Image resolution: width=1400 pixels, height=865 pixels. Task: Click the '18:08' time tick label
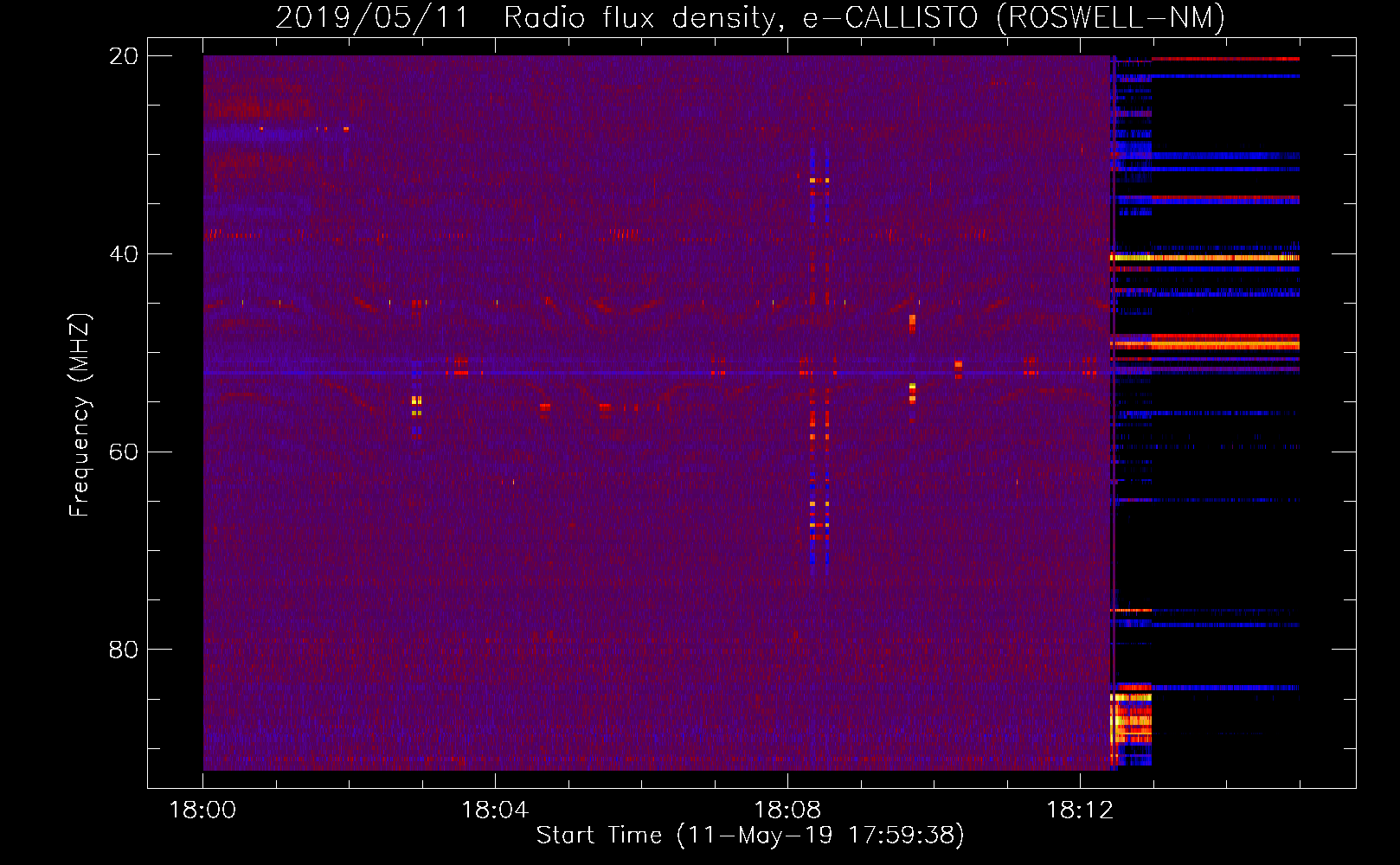click(x=787, y=811)
